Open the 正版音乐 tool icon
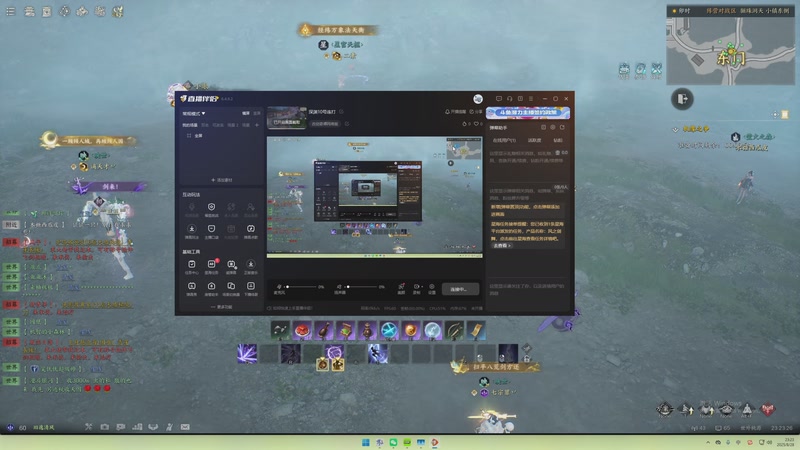 coord(251,265)
